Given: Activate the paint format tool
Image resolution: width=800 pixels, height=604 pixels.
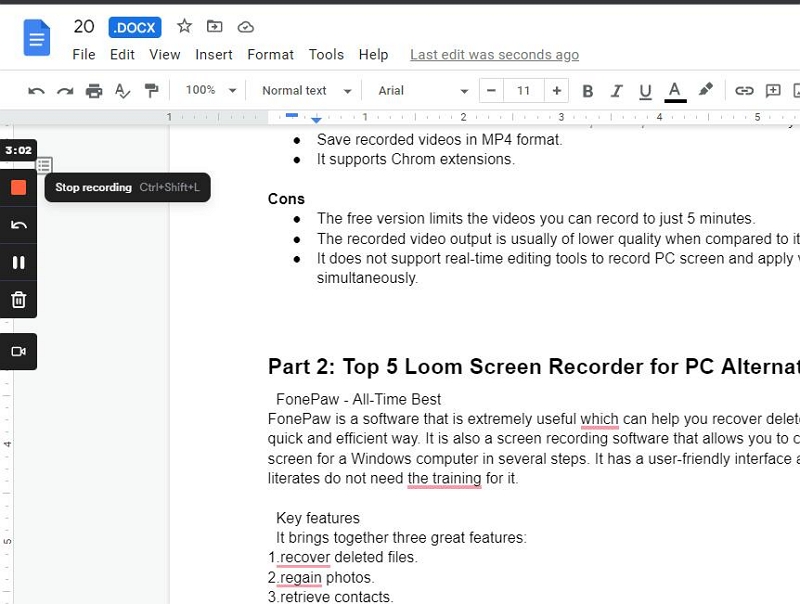Looking at the screenshot, I should click(151, 90).
